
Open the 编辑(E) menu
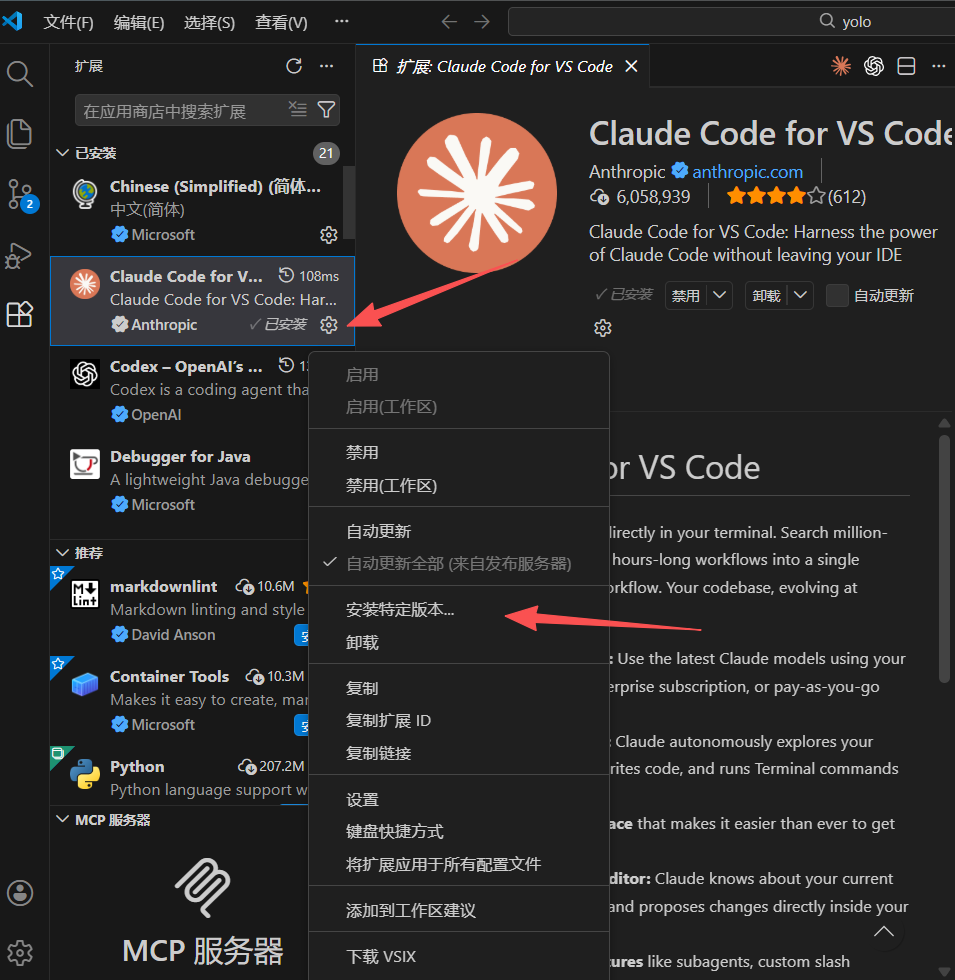[139, 22]
